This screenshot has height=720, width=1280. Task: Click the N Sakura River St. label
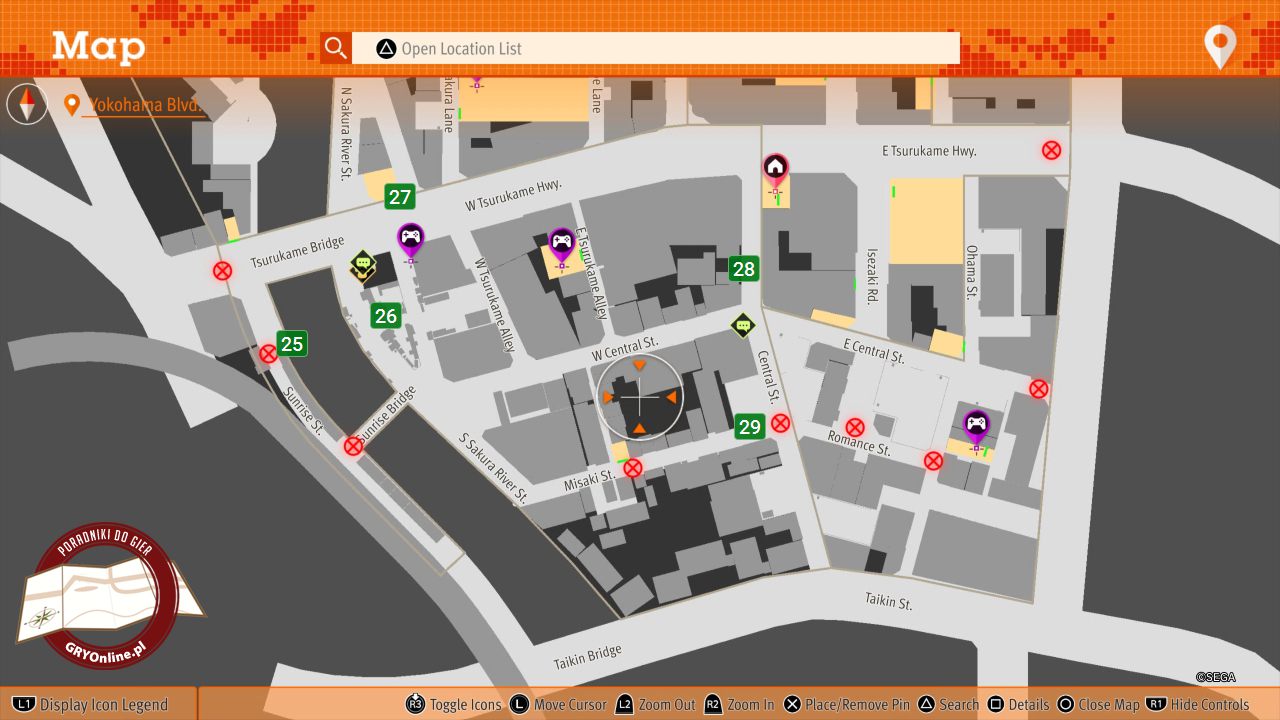tap(346, 132)
